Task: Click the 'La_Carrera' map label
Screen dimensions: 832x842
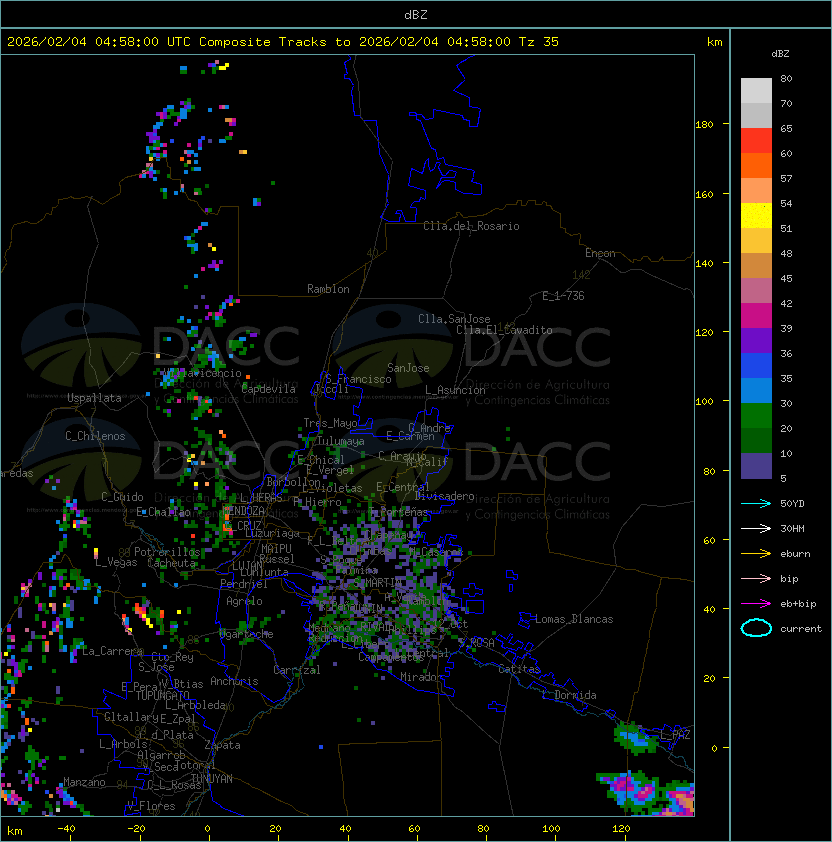Action: [x=113, y=651]
